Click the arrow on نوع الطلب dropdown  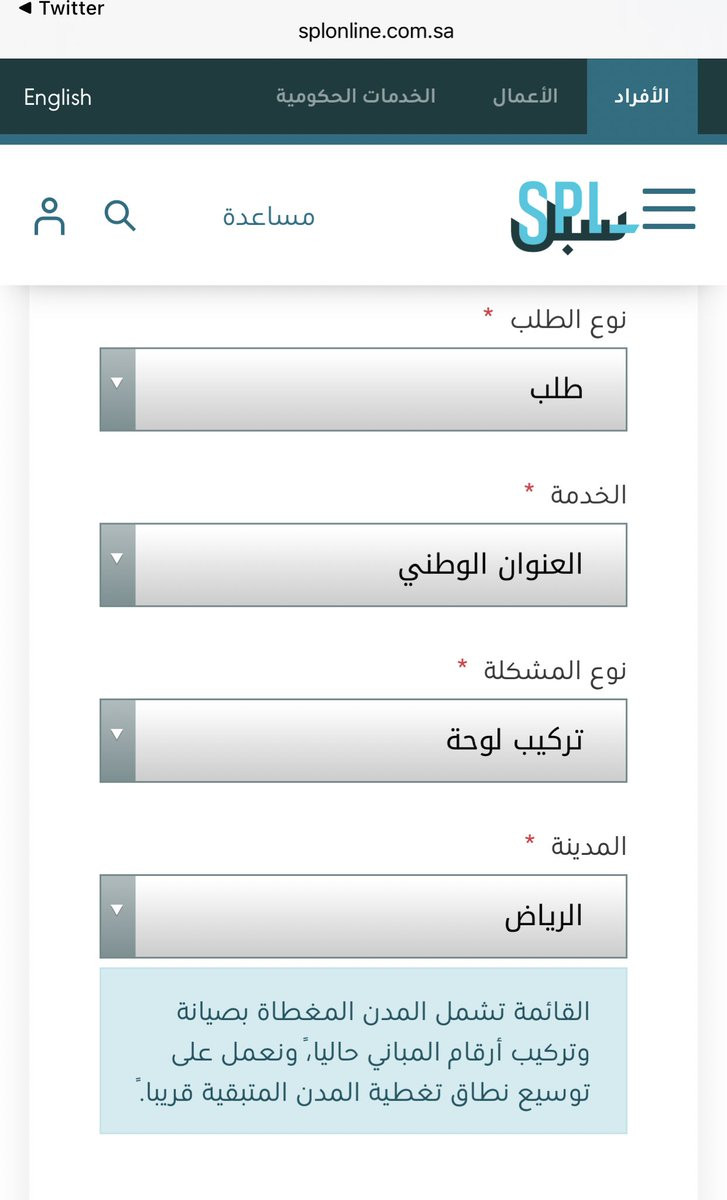click(x=118, y=389)
